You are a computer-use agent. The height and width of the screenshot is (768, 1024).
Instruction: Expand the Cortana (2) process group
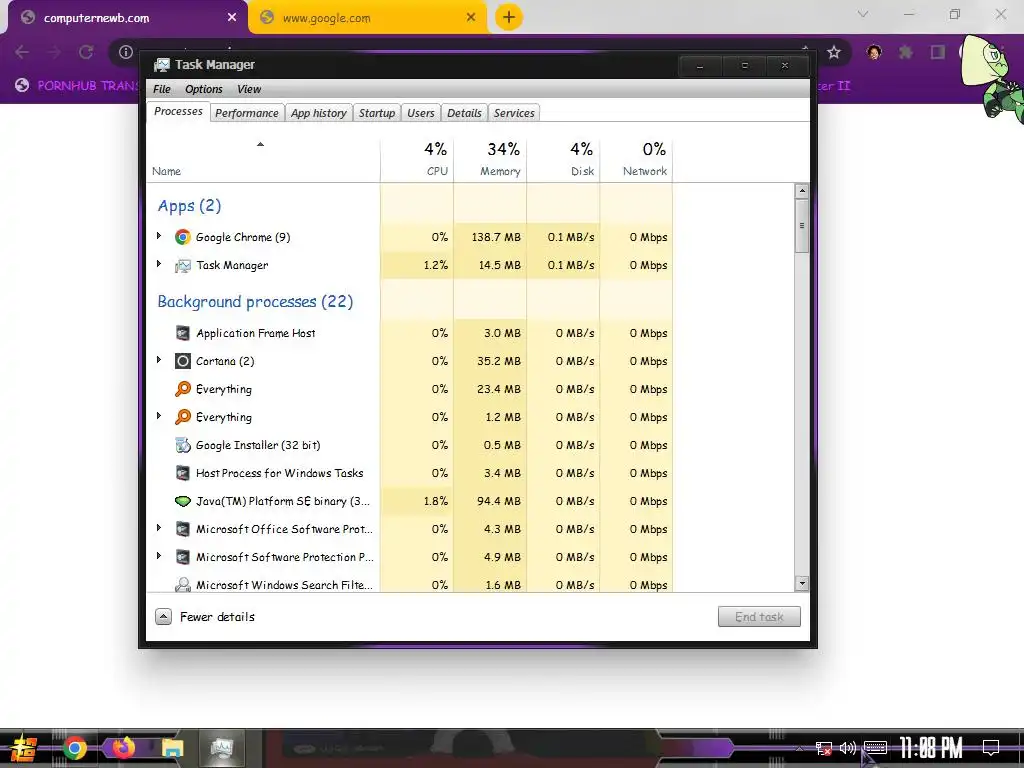(x=159, y=360)
